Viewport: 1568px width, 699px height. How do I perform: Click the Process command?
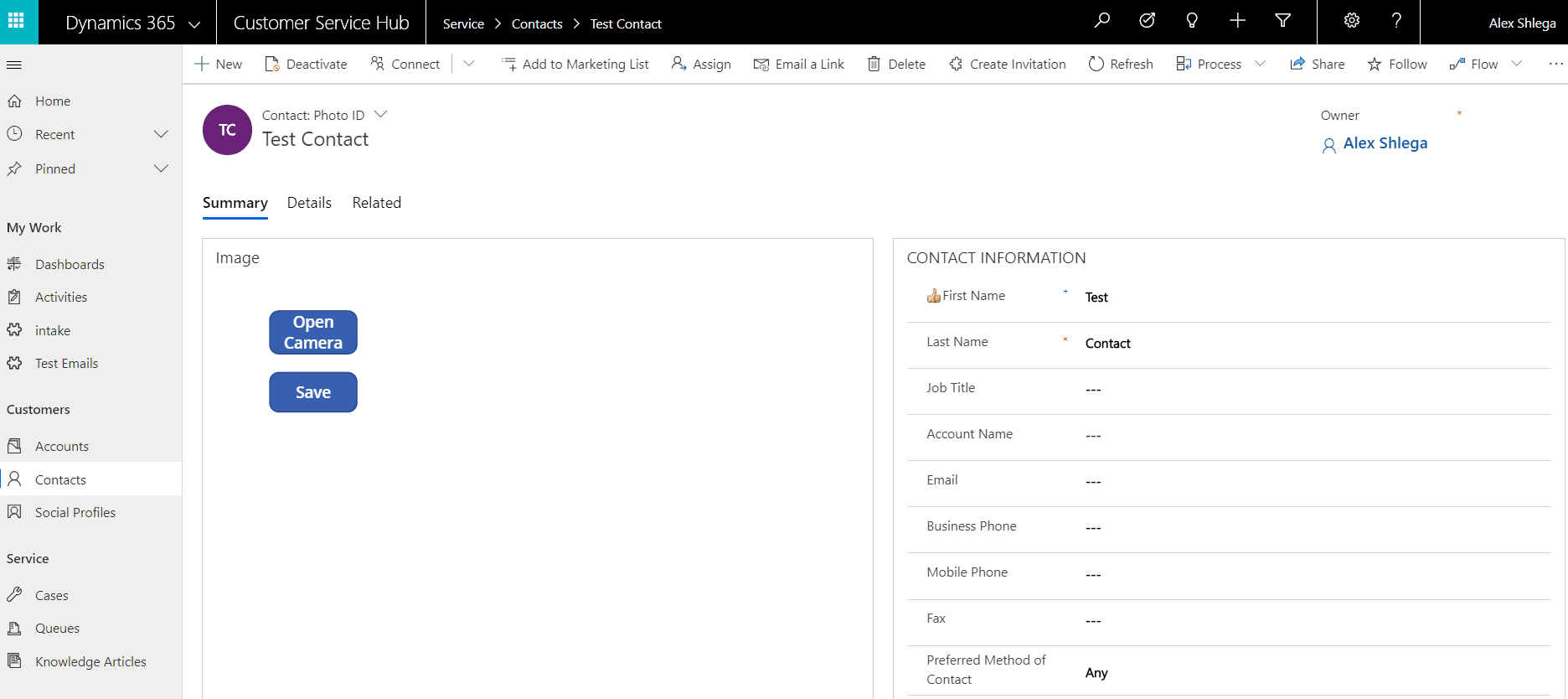[x=1209, y=64]
